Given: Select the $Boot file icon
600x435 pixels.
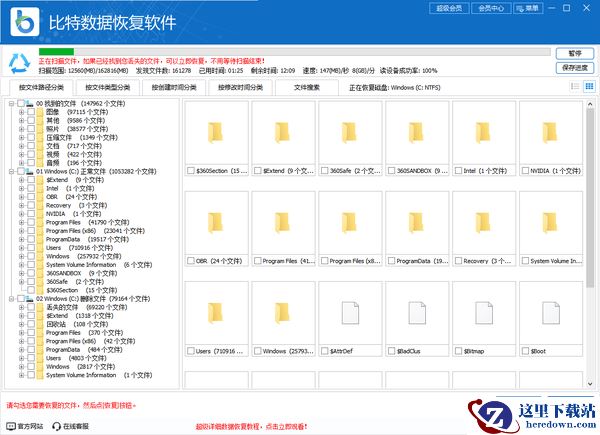Looking at the screenshot, I should [550, 313].
